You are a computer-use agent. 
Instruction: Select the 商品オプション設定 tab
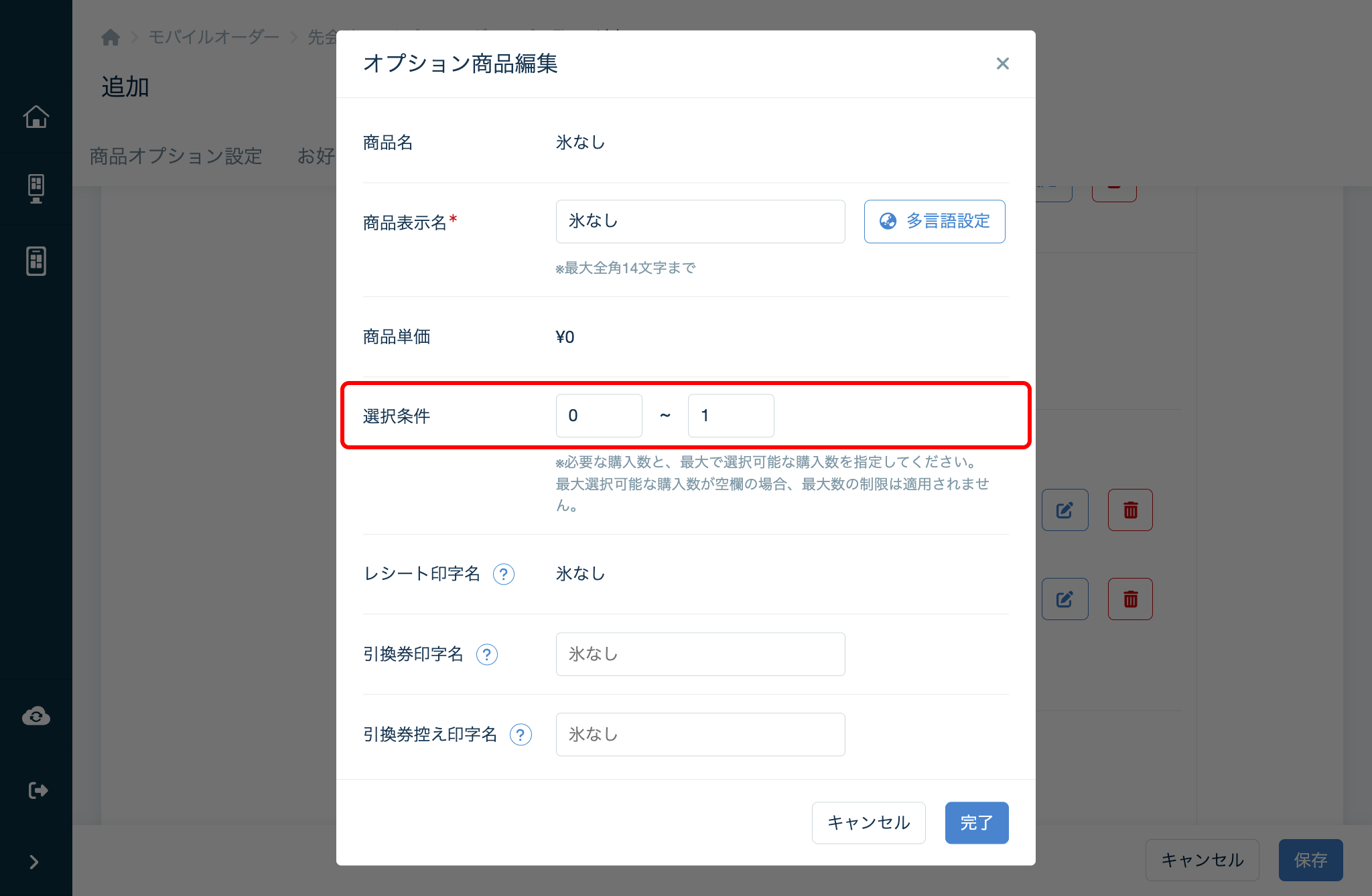point(176,157)
